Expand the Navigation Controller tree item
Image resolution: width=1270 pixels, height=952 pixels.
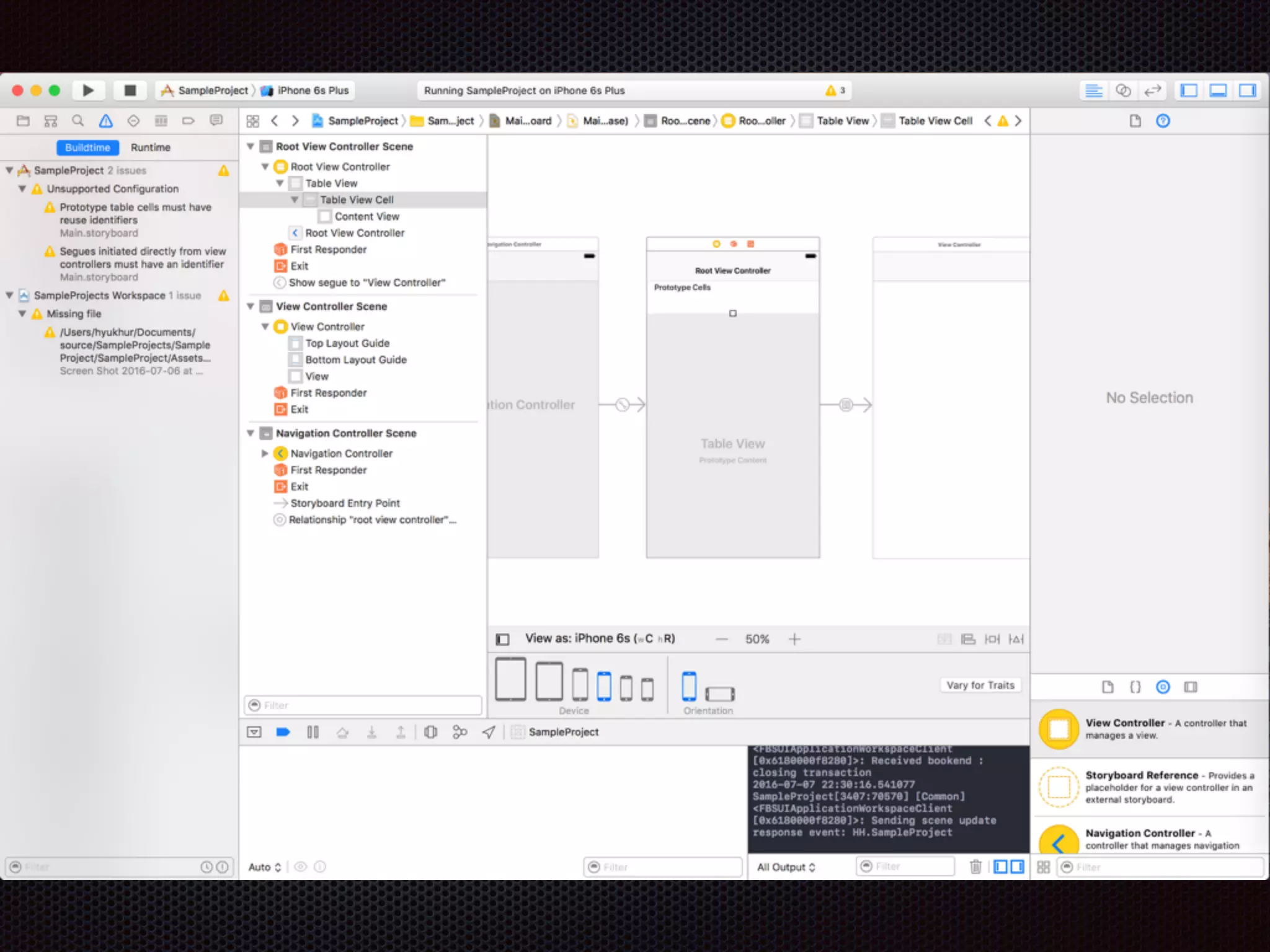(x=265, y=454)
